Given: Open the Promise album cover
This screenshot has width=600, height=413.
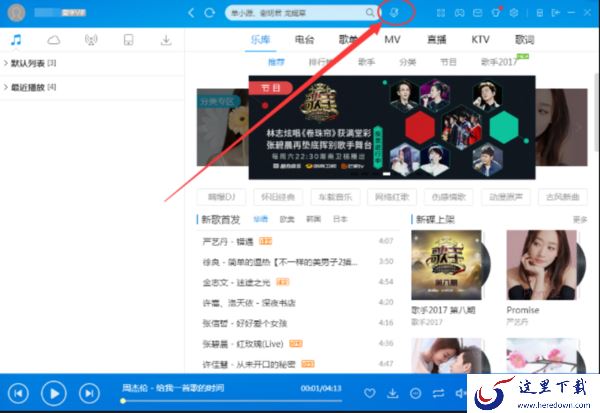Looking at the screenshot, I should pyautogui.click(x=541, y=264).
